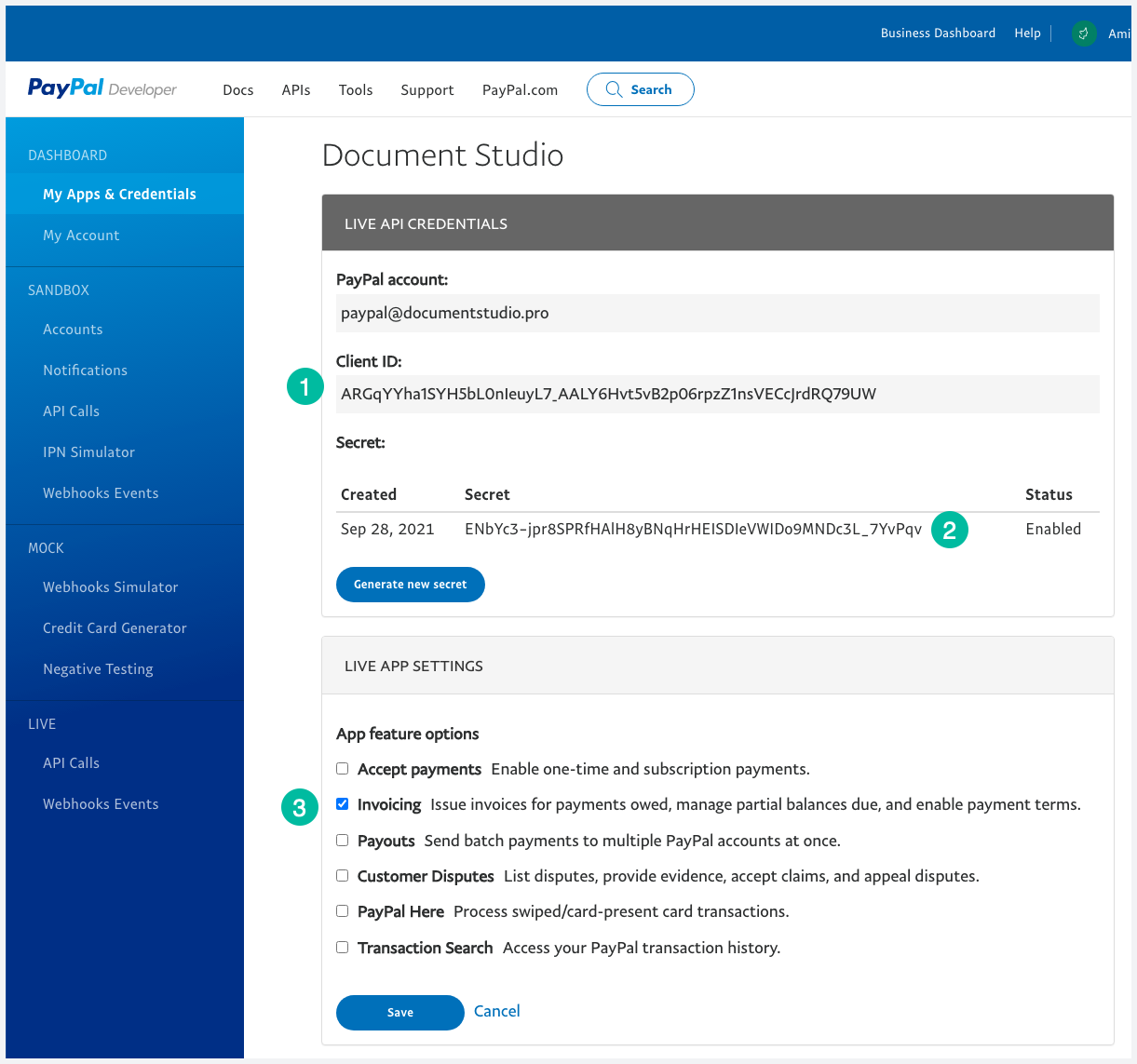The width and height of the screenshot is (1137, 1064).
Task: Click the Payouts option label
Action: 386,842
